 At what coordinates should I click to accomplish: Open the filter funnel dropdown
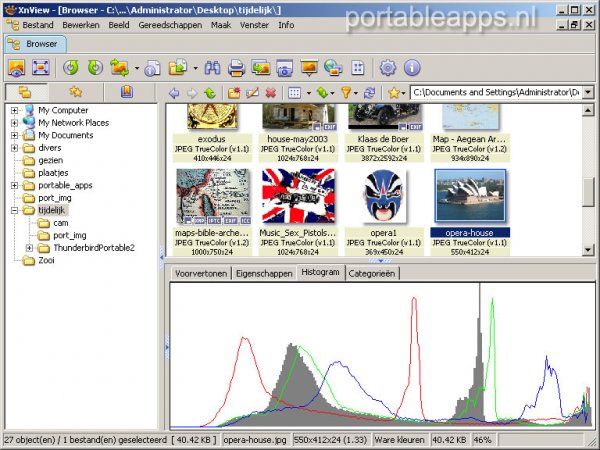click(349, 93)
